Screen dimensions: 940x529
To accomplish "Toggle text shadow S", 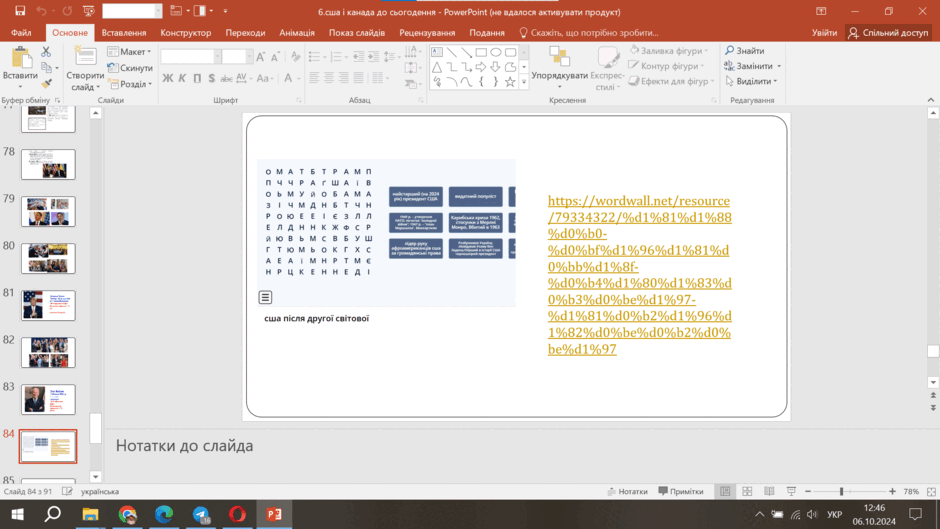I will coord(211,78).
